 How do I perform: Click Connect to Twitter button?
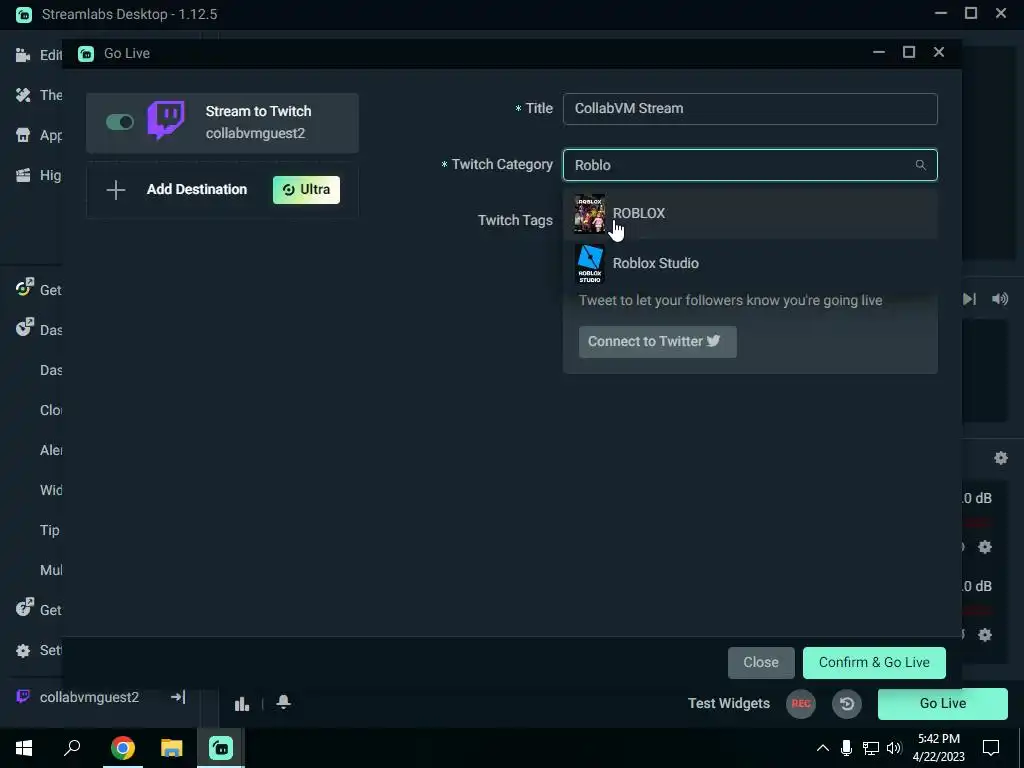(x=658, y=342)
